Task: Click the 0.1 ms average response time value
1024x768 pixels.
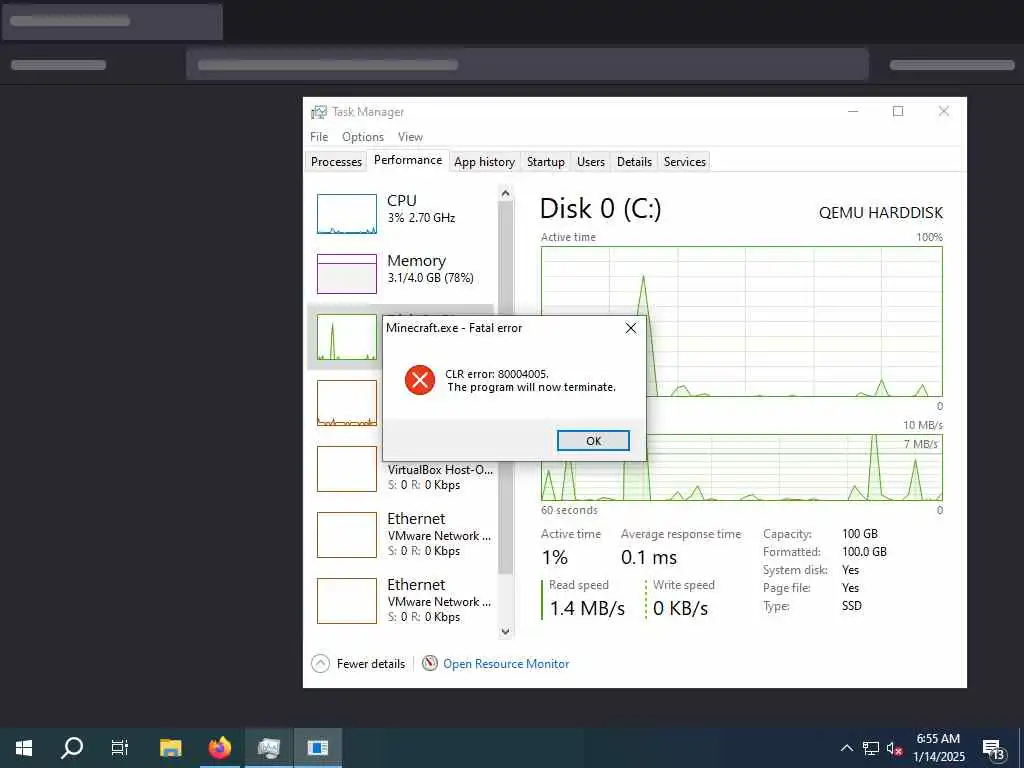Action: click(649, 557)
